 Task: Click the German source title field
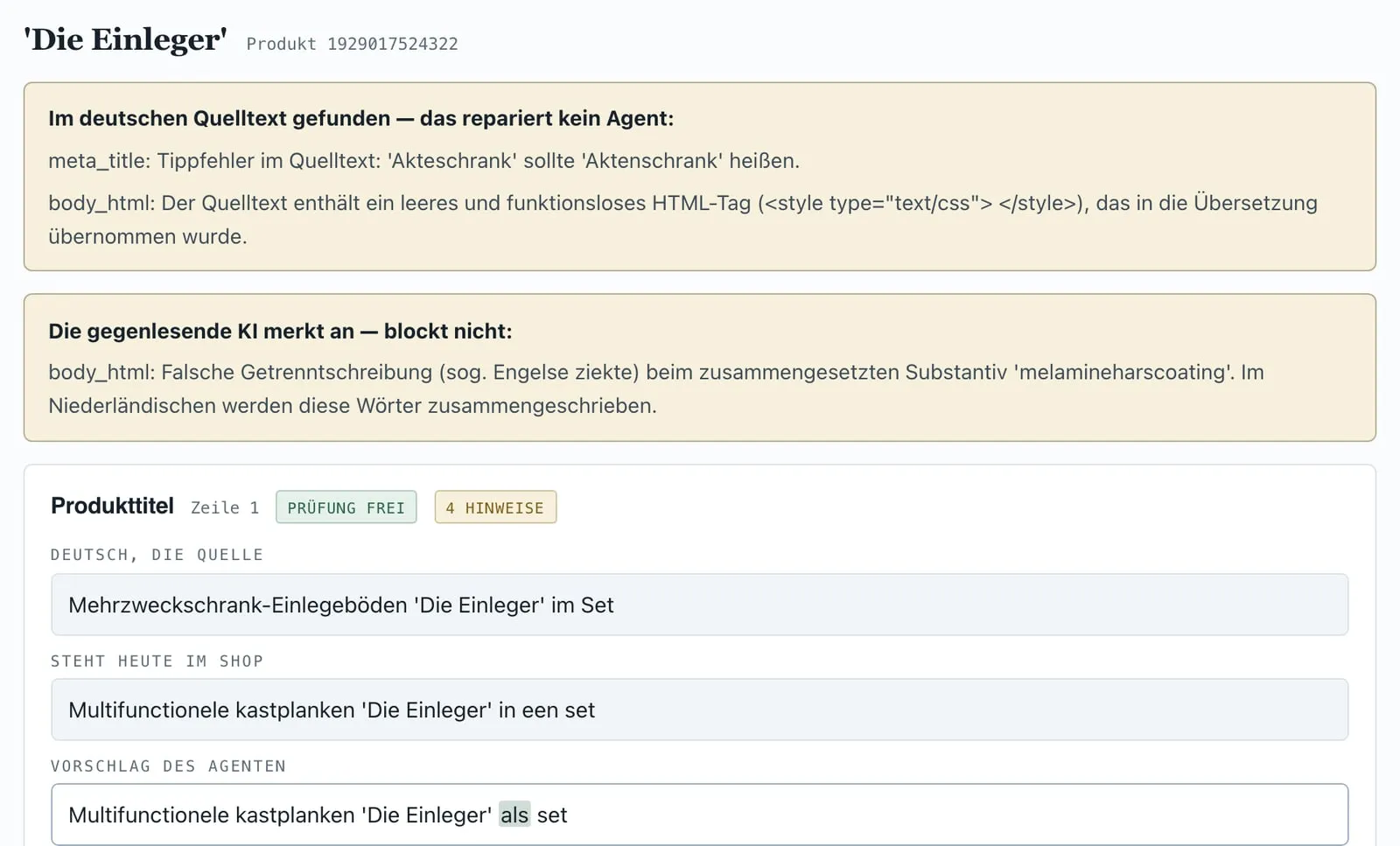pos(699,605)
